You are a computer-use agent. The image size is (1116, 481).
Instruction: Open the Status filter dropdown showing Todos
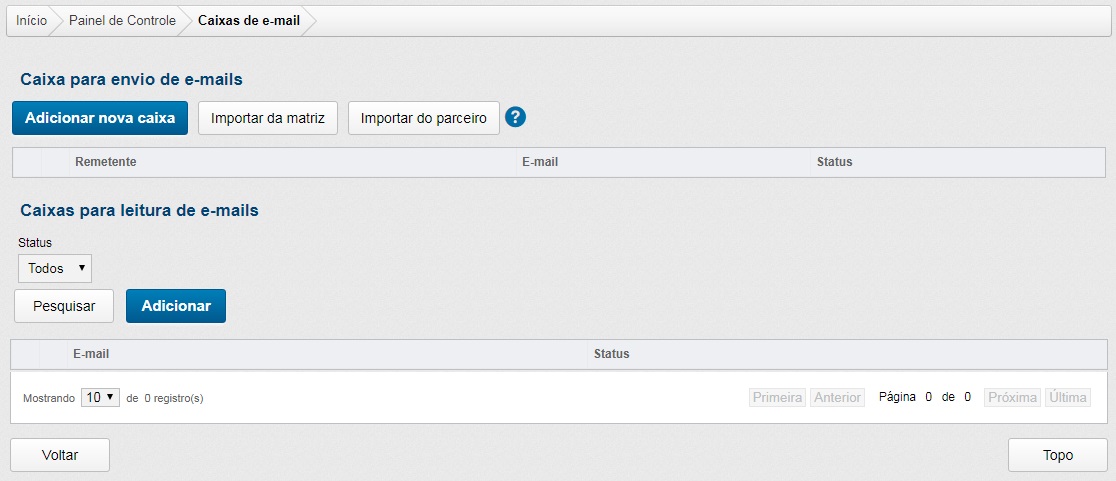(55, 268)
